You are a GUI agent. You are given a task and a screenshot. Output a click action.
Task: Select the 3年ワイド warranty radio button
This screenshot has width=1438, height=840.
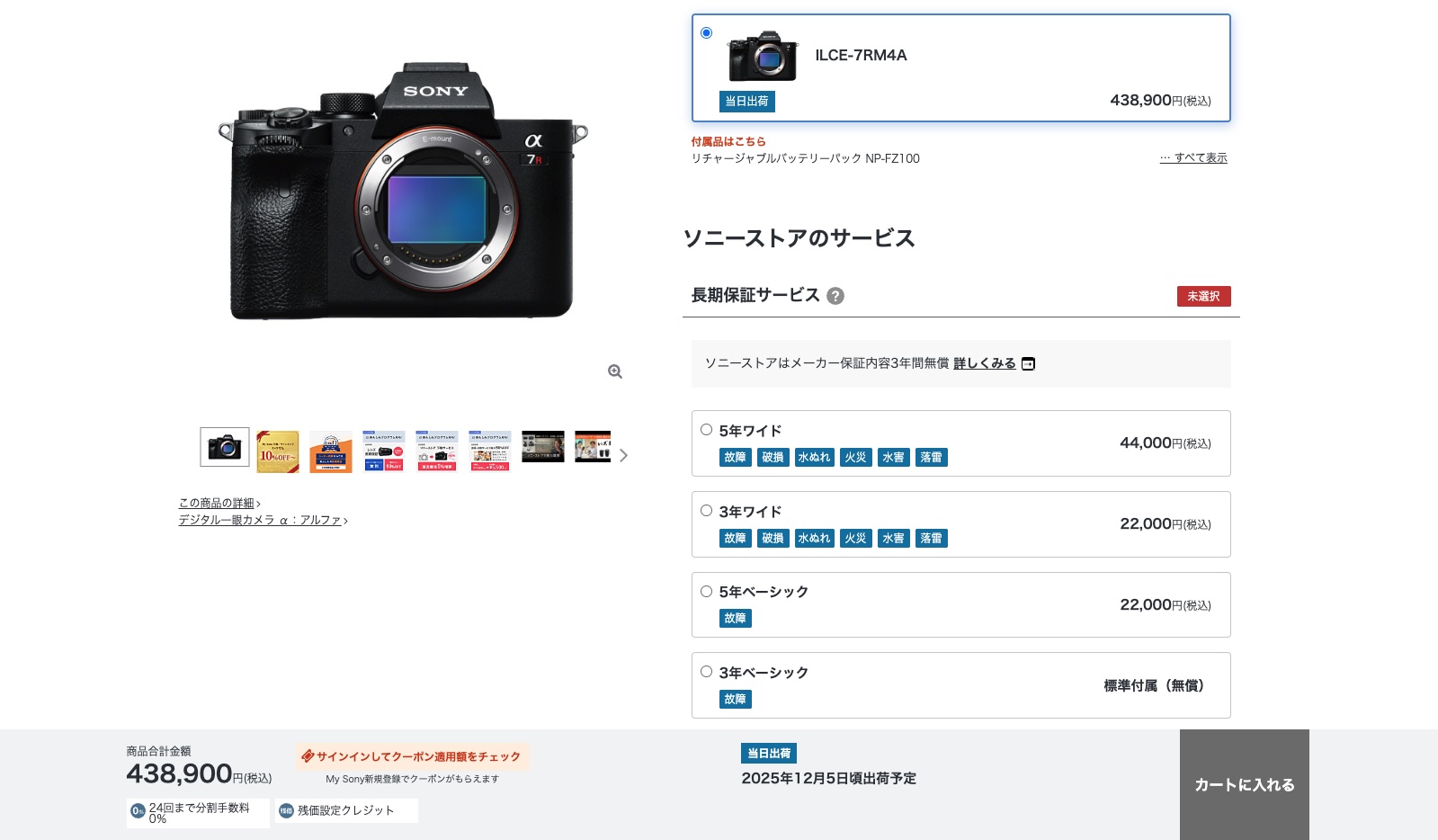[x=707, y=511]
